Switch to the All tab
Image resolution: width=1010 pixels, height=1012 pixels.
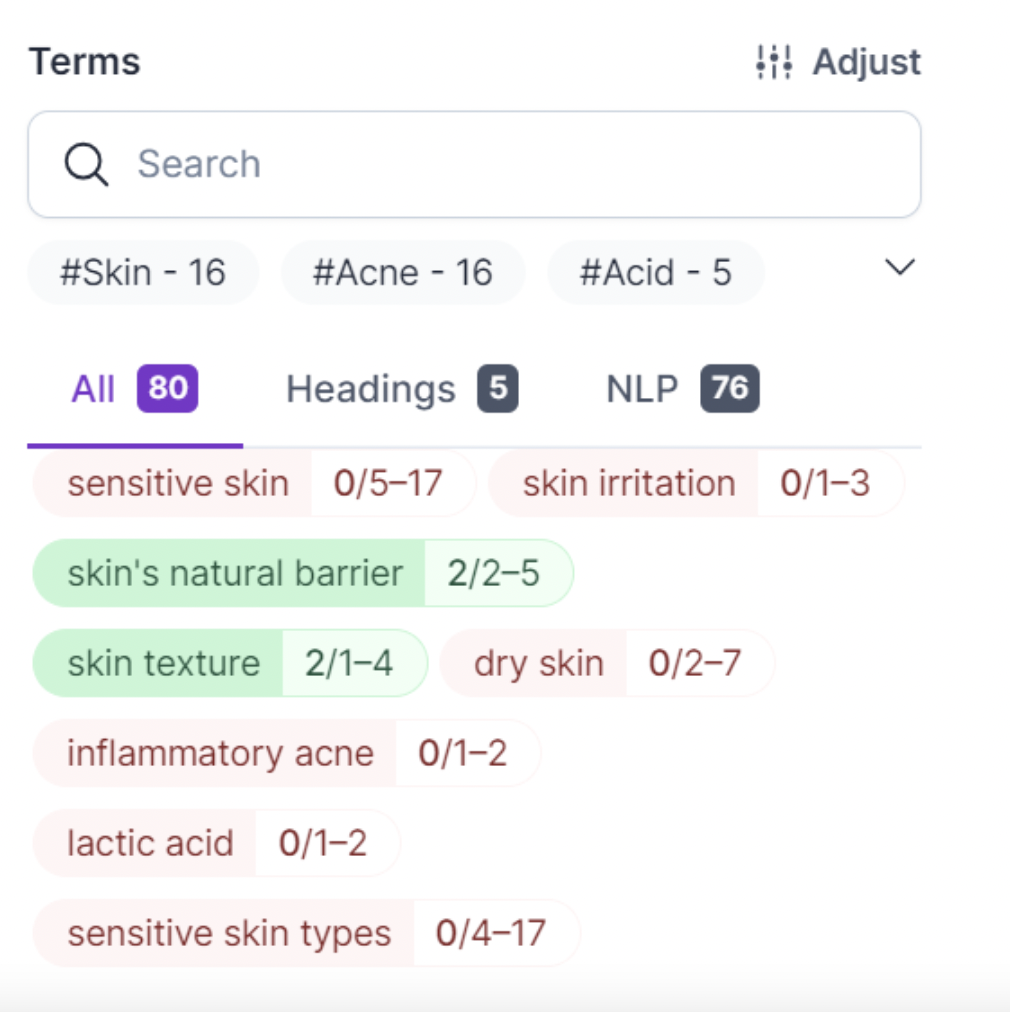(x=93, y=389)
